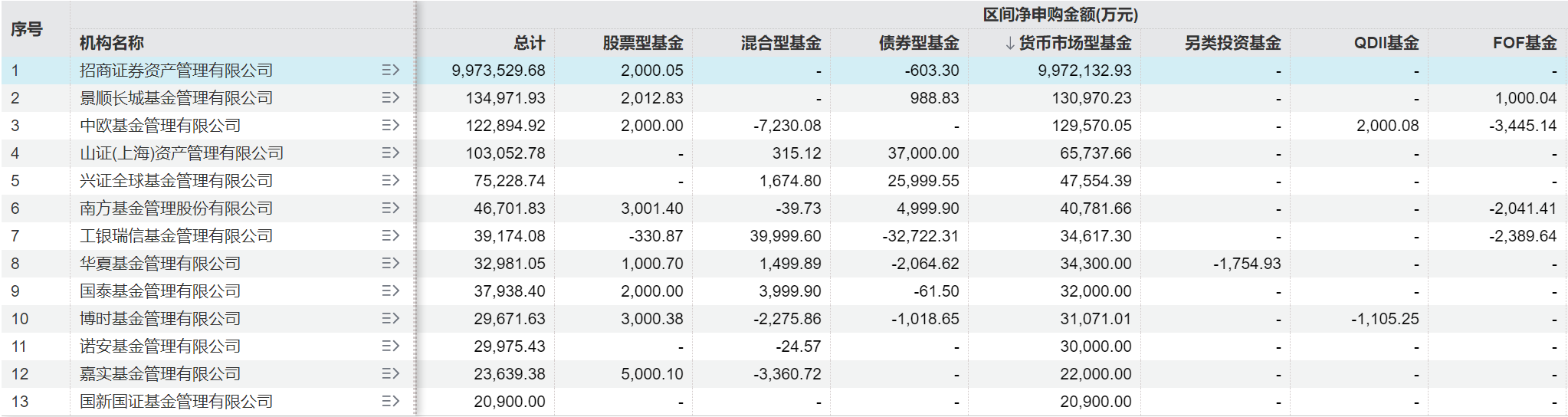Expand the 南方基金管理股份有限公司 row details
This screenshot has height=417, width=1568.
391,208
